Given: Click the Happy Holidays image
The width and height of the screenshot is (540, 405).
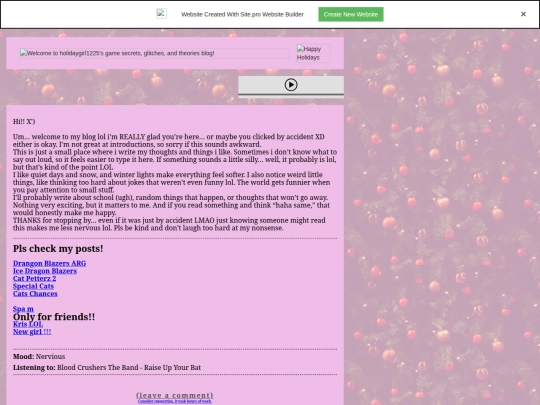Looking at the screenshot, I should tap(313, 53).
